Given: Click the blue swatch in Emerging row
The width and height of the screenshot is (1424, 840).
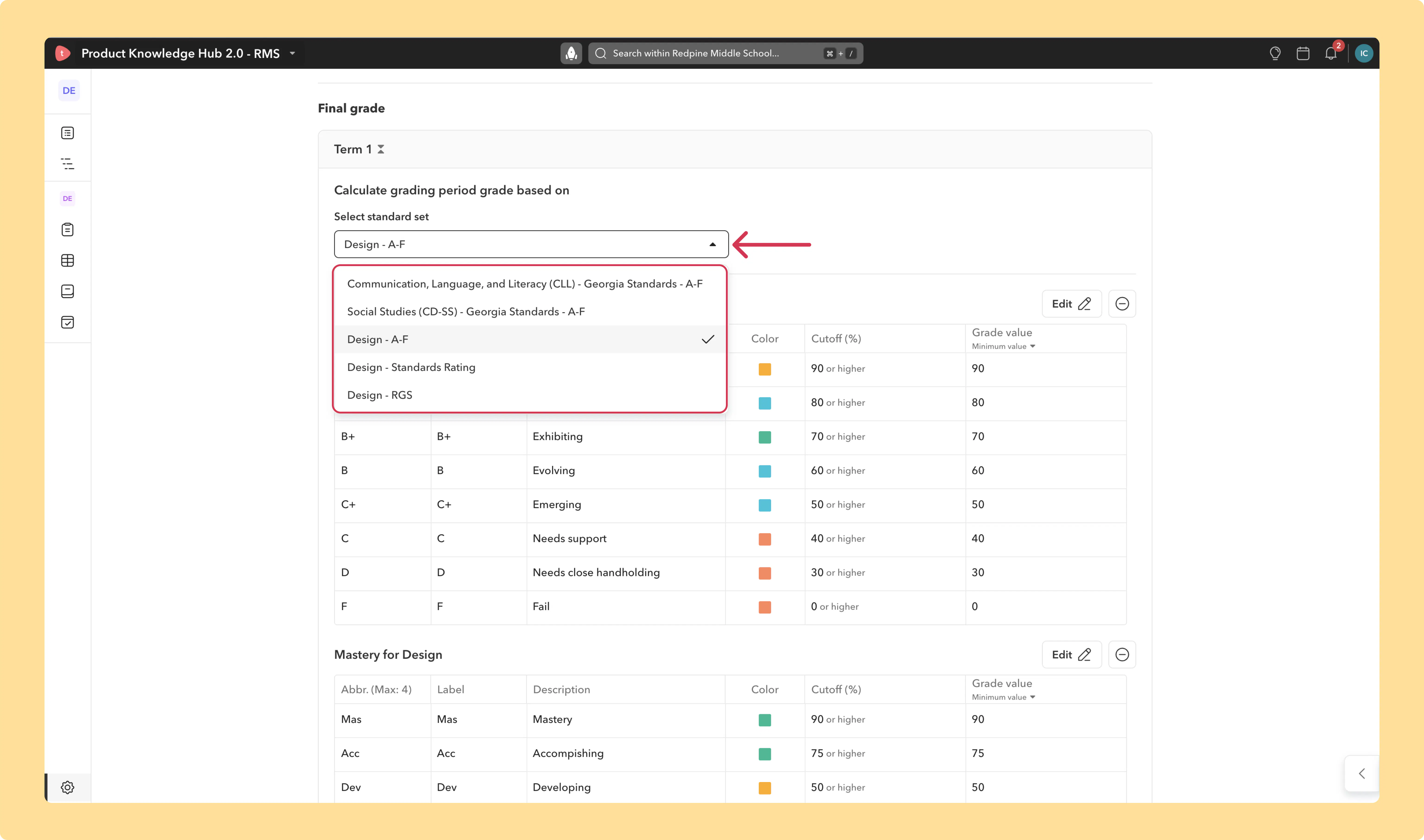Looking at the screenshot, I should click(765, 505).
